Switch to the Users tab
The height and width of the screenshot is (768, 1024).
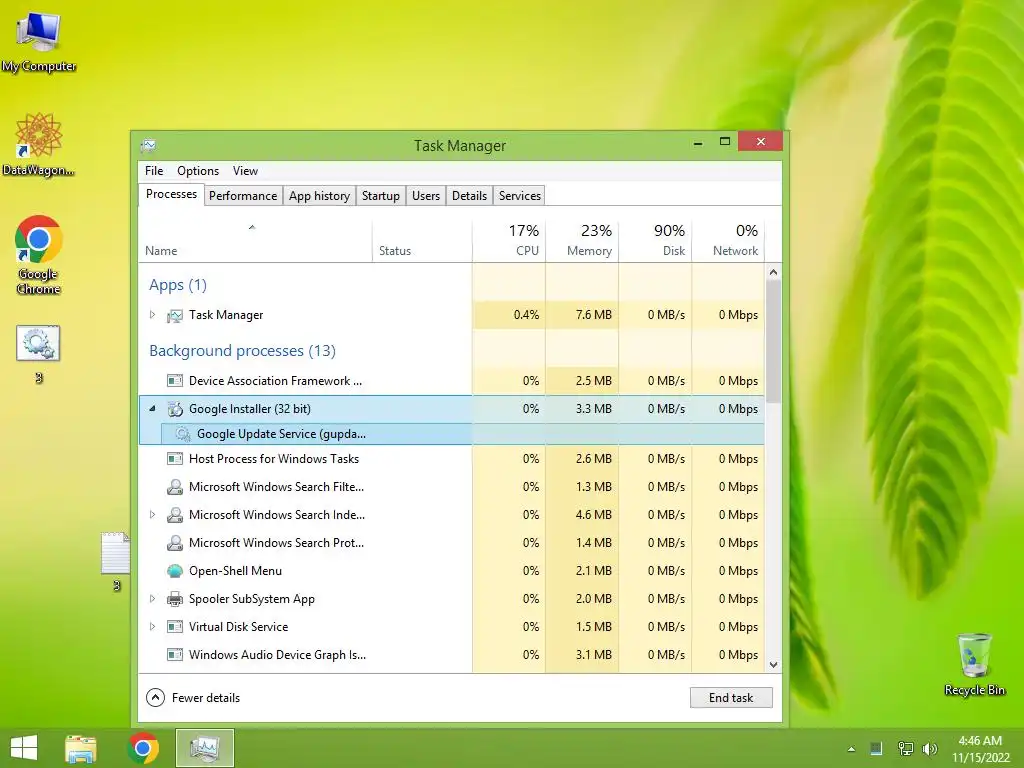pyautogui.click(x=426, y=196)
